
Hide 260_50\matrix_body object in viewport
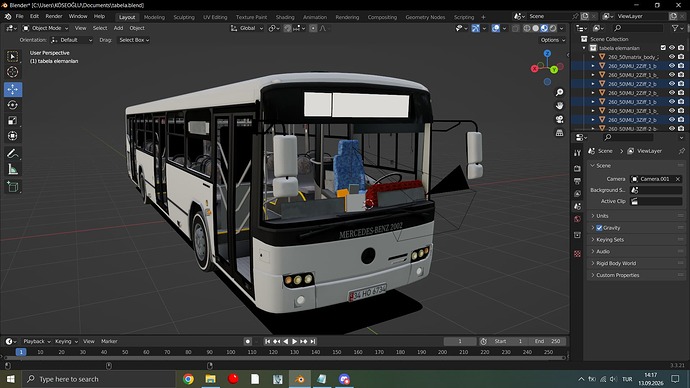[672, 57]
